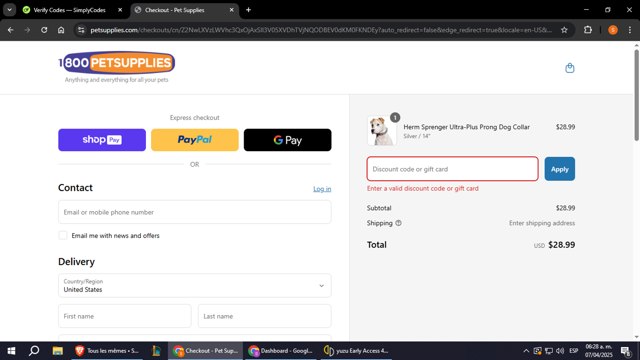This screenshot has height=360, width=640.
Task: Open the yuzu Early Access taskbar window
Action: 356,351
